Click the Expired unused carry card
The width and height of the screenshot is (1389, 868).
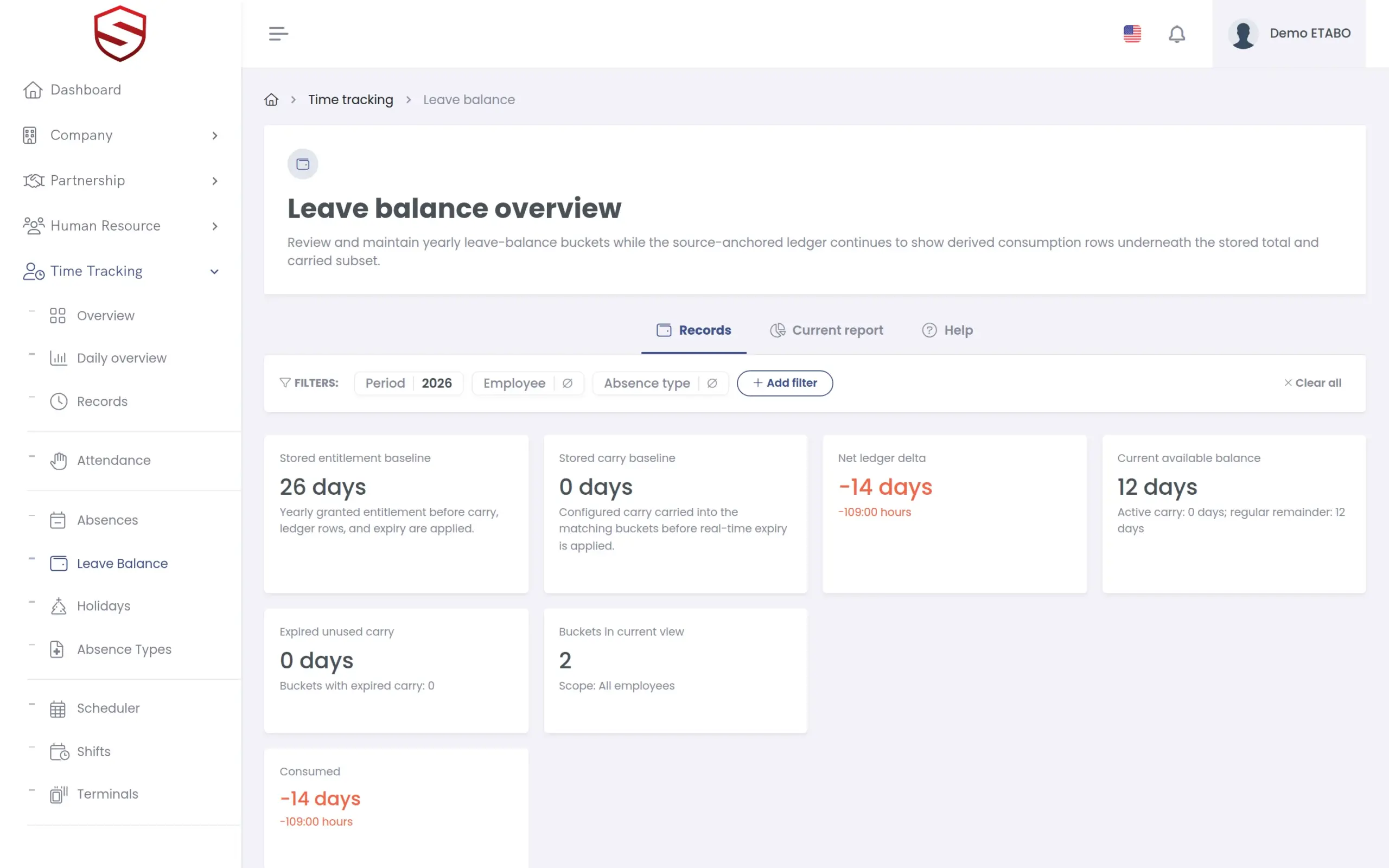pyautogui.click(x=396, y=671)
